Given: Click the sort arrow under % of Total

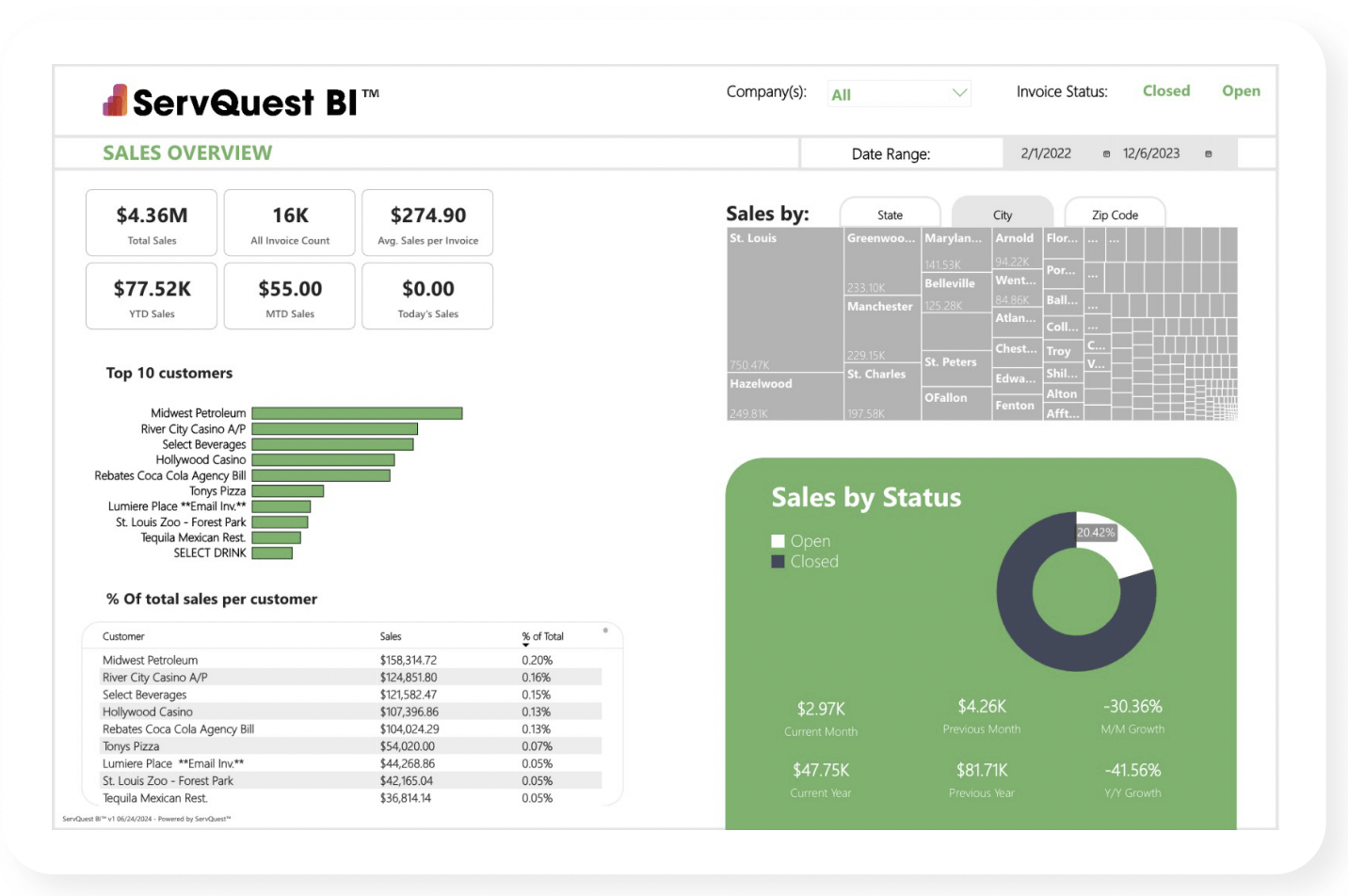Looking at the screenshot, I should 525,645.
